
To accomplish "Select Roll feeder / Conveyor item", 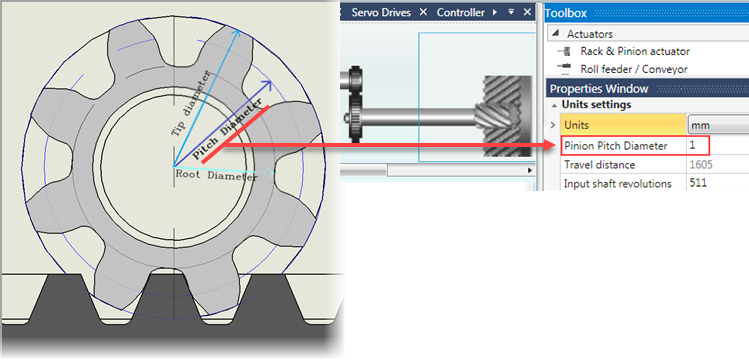I will pyautogui.click(x=634, y=69).
